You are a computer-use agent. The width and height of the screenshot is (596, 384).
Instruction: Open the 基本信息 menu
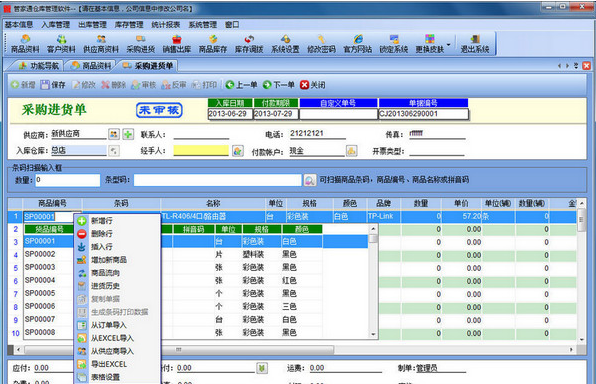(19, 25)
